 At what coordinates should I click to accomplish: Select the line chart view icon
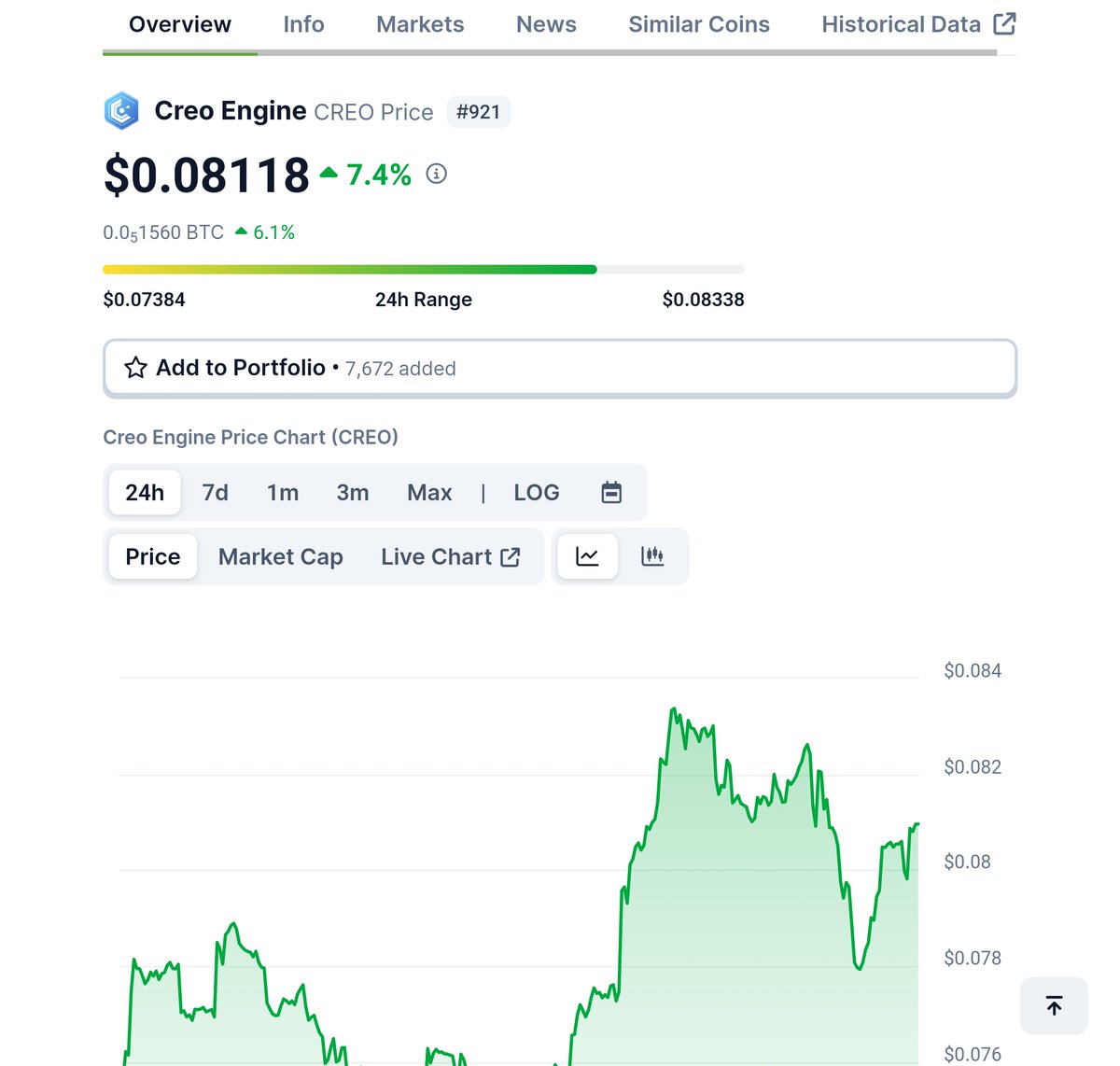pos(587,557)
